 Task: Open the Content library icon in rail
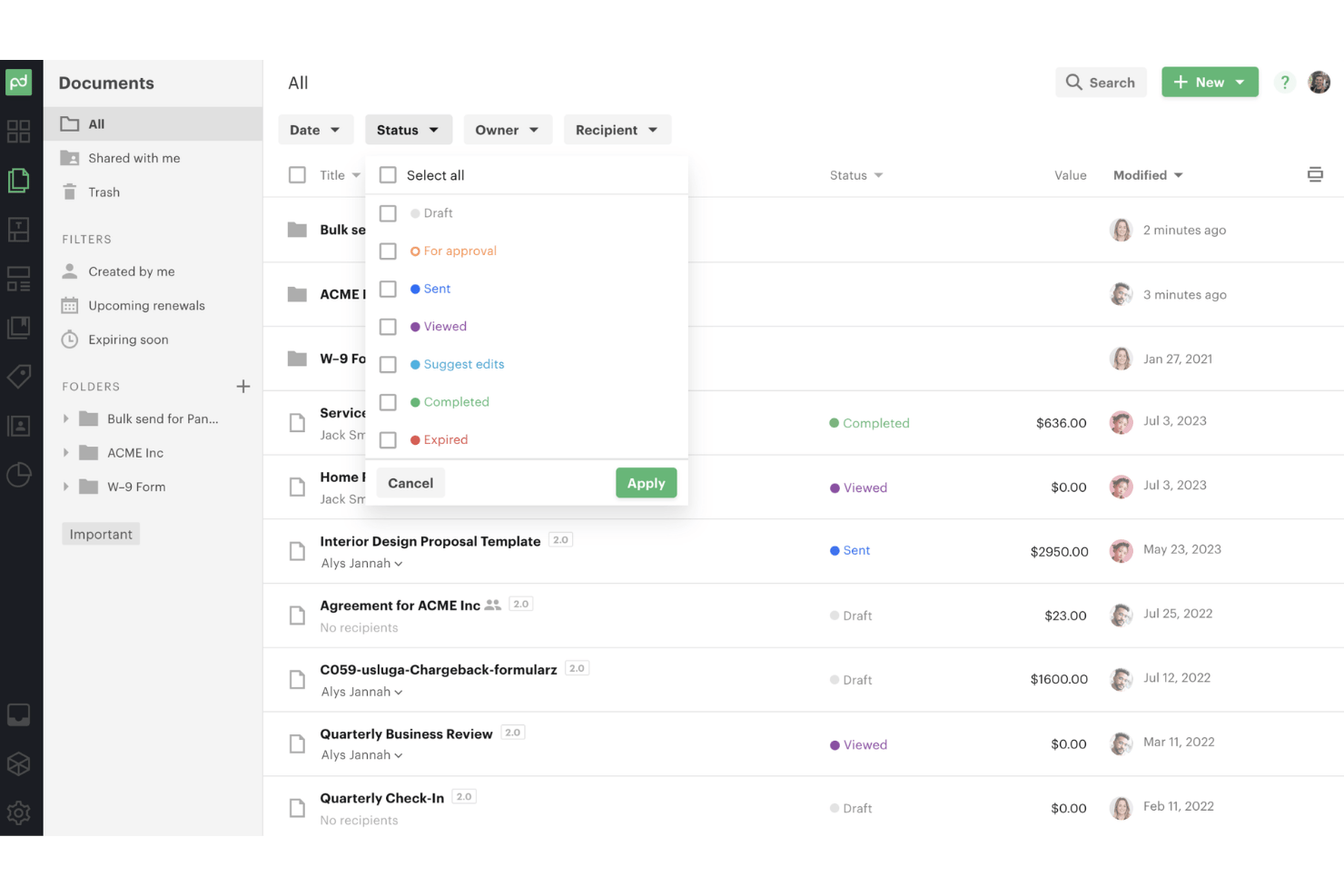19,328
